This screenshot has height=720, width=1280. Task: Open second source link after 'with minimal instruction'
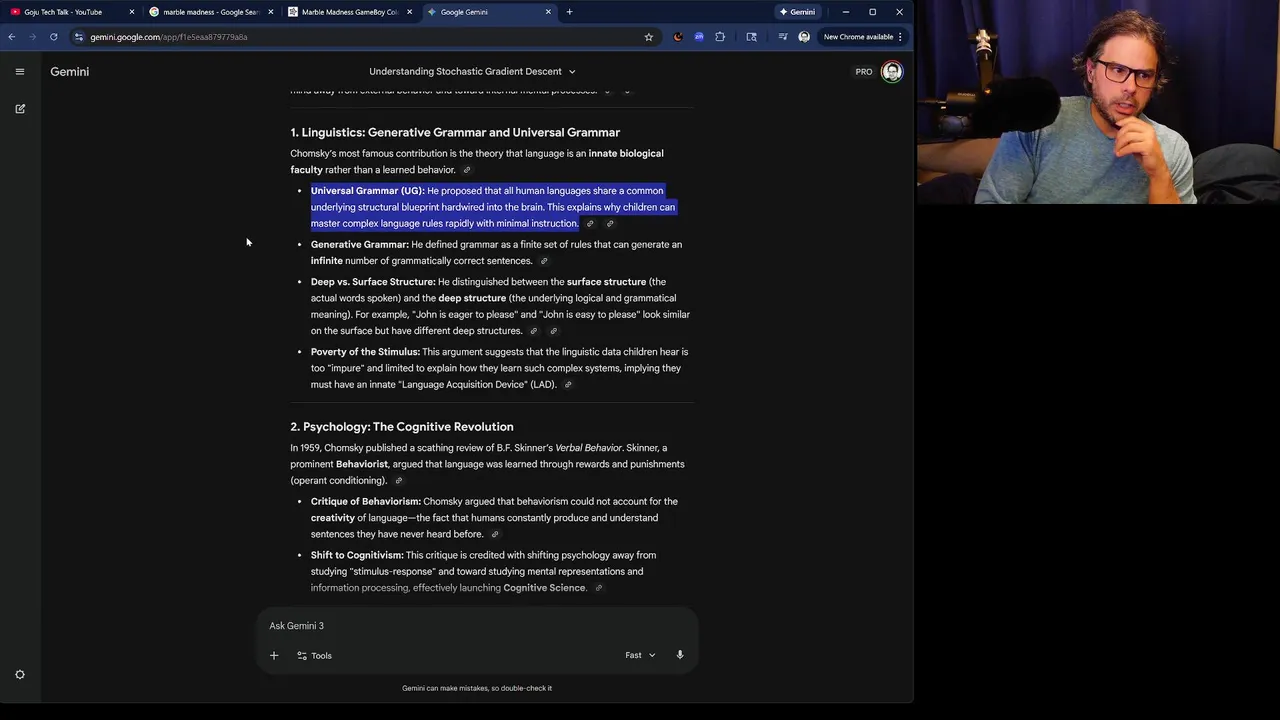(610, 224)
